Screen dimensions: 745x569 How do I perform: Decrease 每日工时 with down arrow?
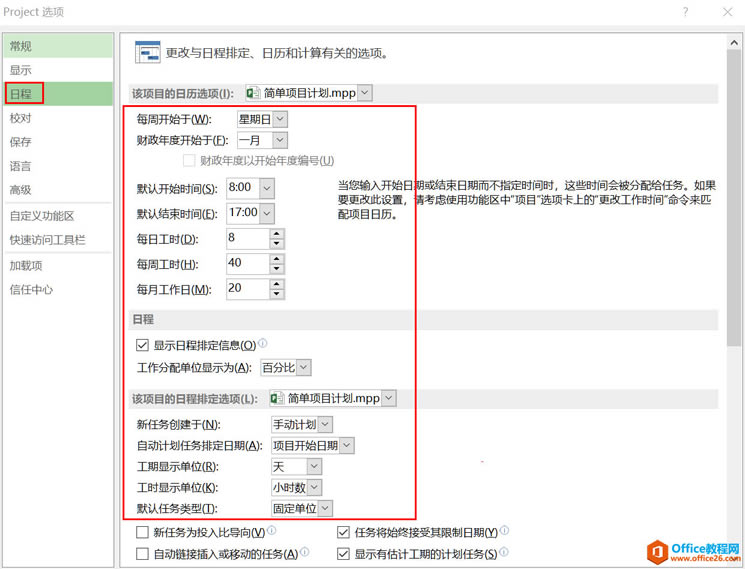point(277,244)
